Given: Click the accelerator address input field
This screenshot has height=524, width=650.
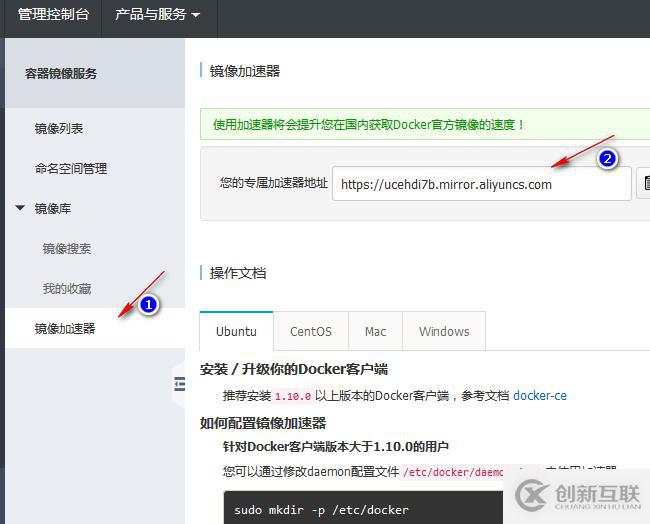Looking at the screenshot, I should pos(482,184).
